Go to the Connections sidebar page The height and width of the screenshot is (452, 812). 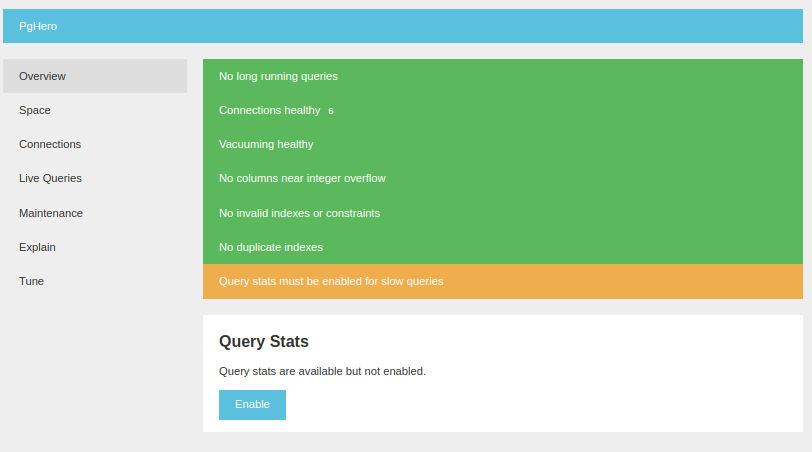(50, 144)
